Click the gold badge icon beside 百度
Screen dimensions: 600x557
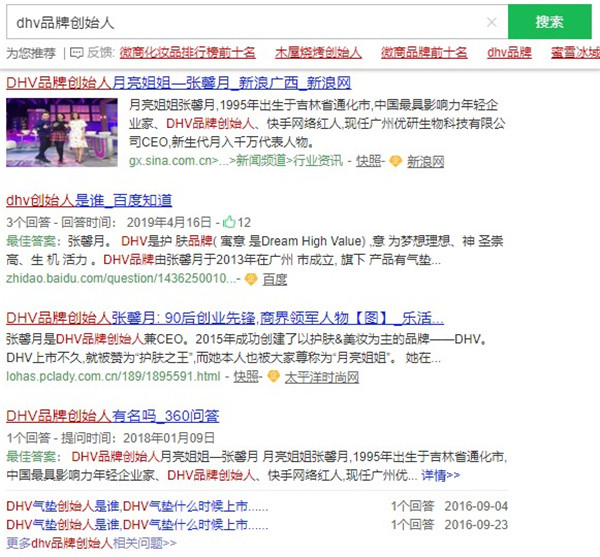click(x=251, y=279)
